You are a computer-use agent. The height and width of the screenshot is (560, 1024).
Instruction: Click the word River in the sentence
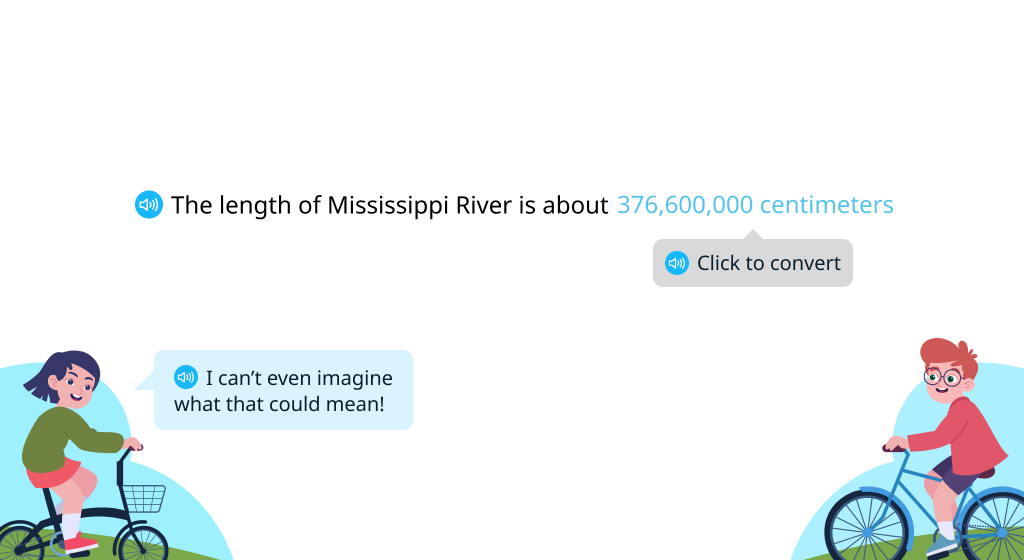point(484,205)
